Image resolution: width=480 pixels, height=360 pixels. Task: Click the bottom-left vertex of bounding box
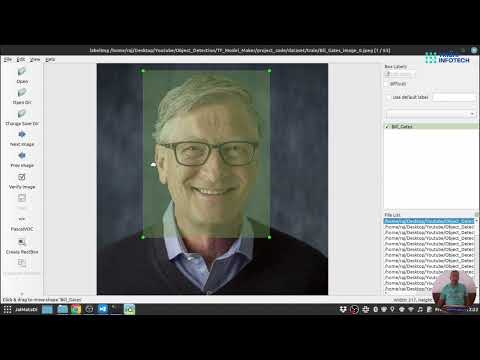pos(143,237)
